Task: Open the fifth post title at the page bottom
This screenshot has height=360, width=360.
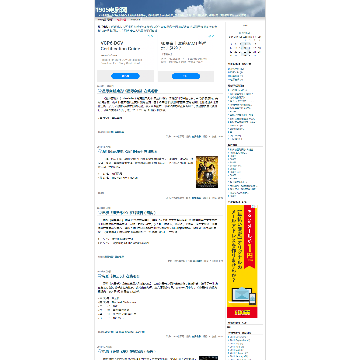Action: [x=127, y=351]
